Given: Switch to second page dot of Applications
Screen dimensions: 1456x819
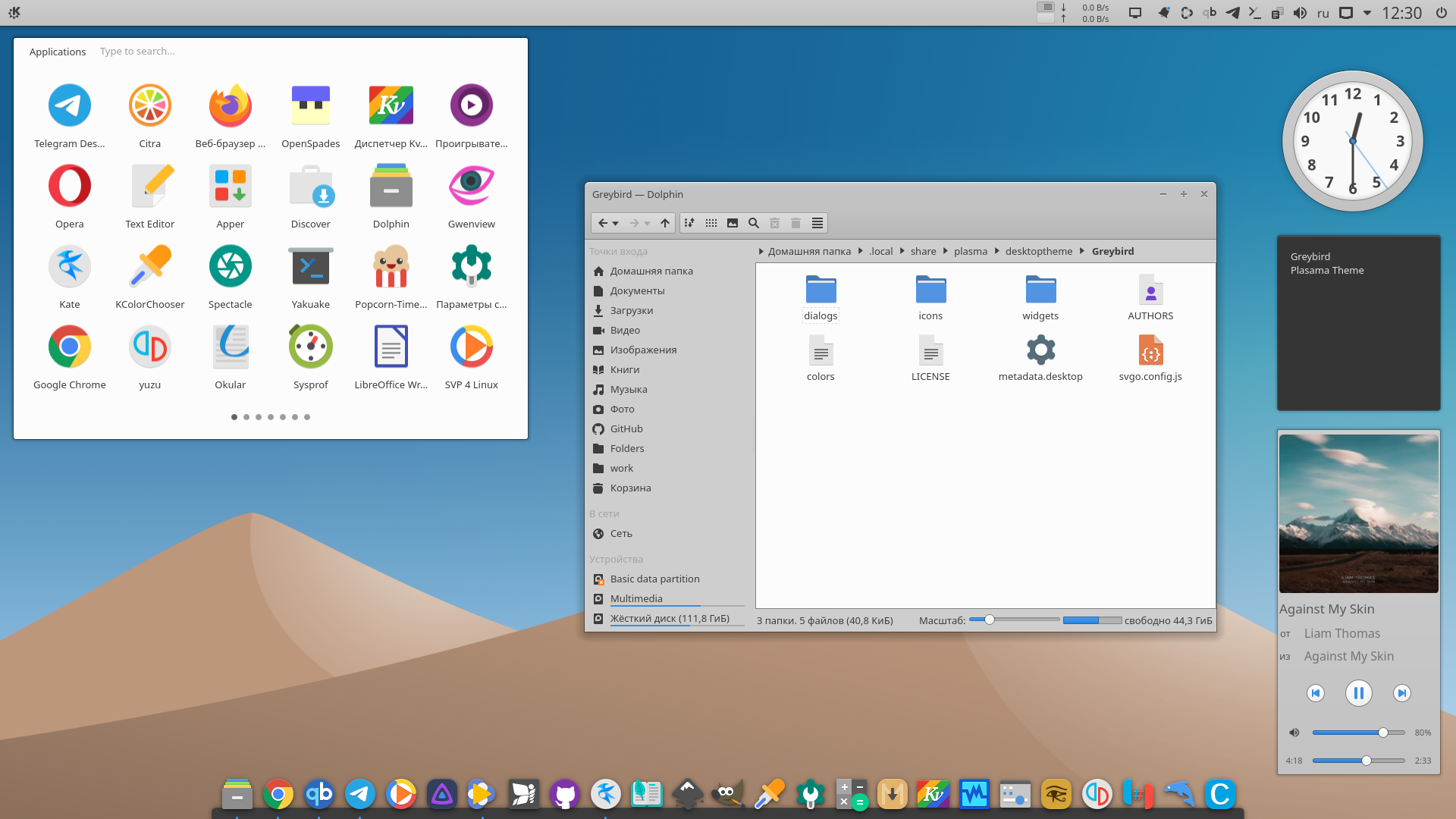Looking at the screenshot, I should click(246, 417).
